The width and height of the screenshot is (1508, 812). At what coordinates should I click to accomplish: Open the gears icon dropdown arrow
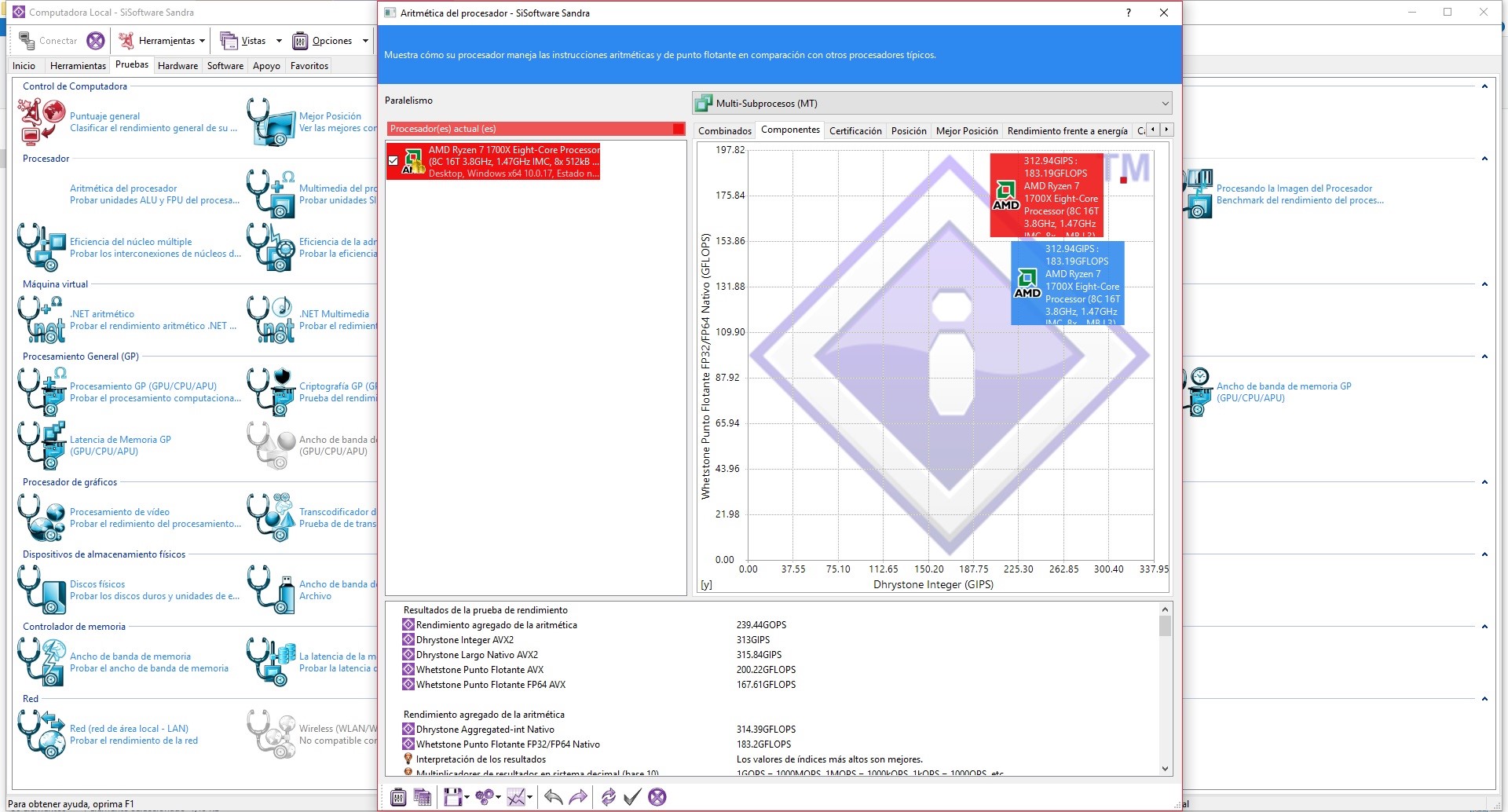point(499,798)
